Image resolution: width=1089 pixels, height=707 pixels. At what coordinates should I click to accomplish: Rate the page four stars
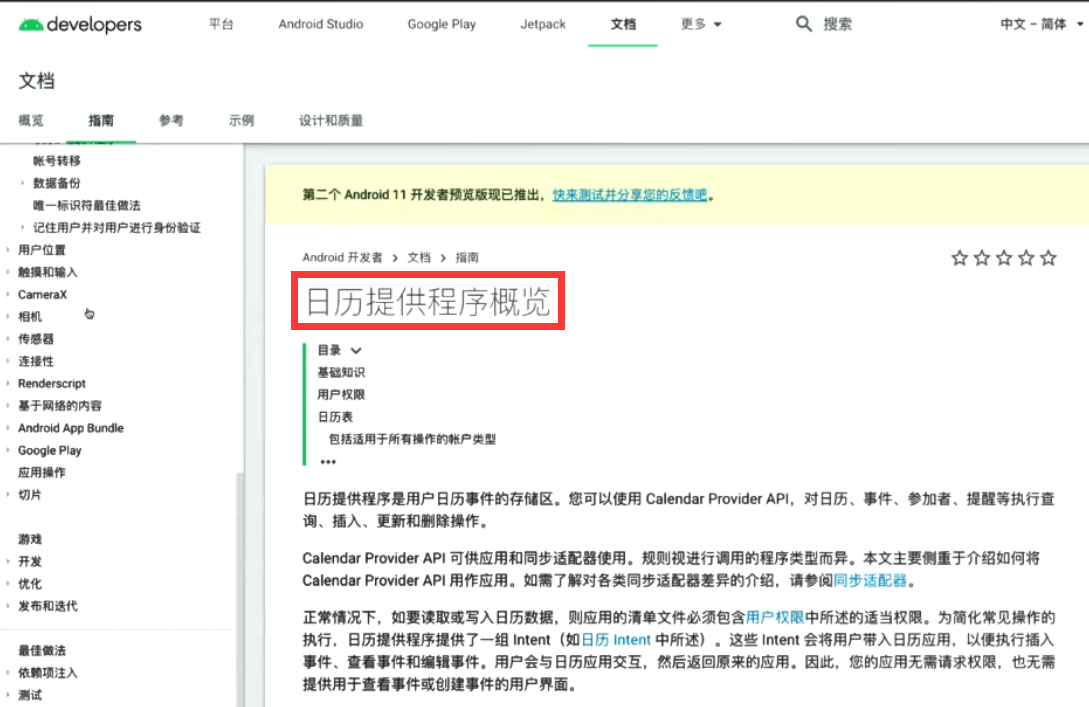pyautogui.click(x=1026, y=258)
